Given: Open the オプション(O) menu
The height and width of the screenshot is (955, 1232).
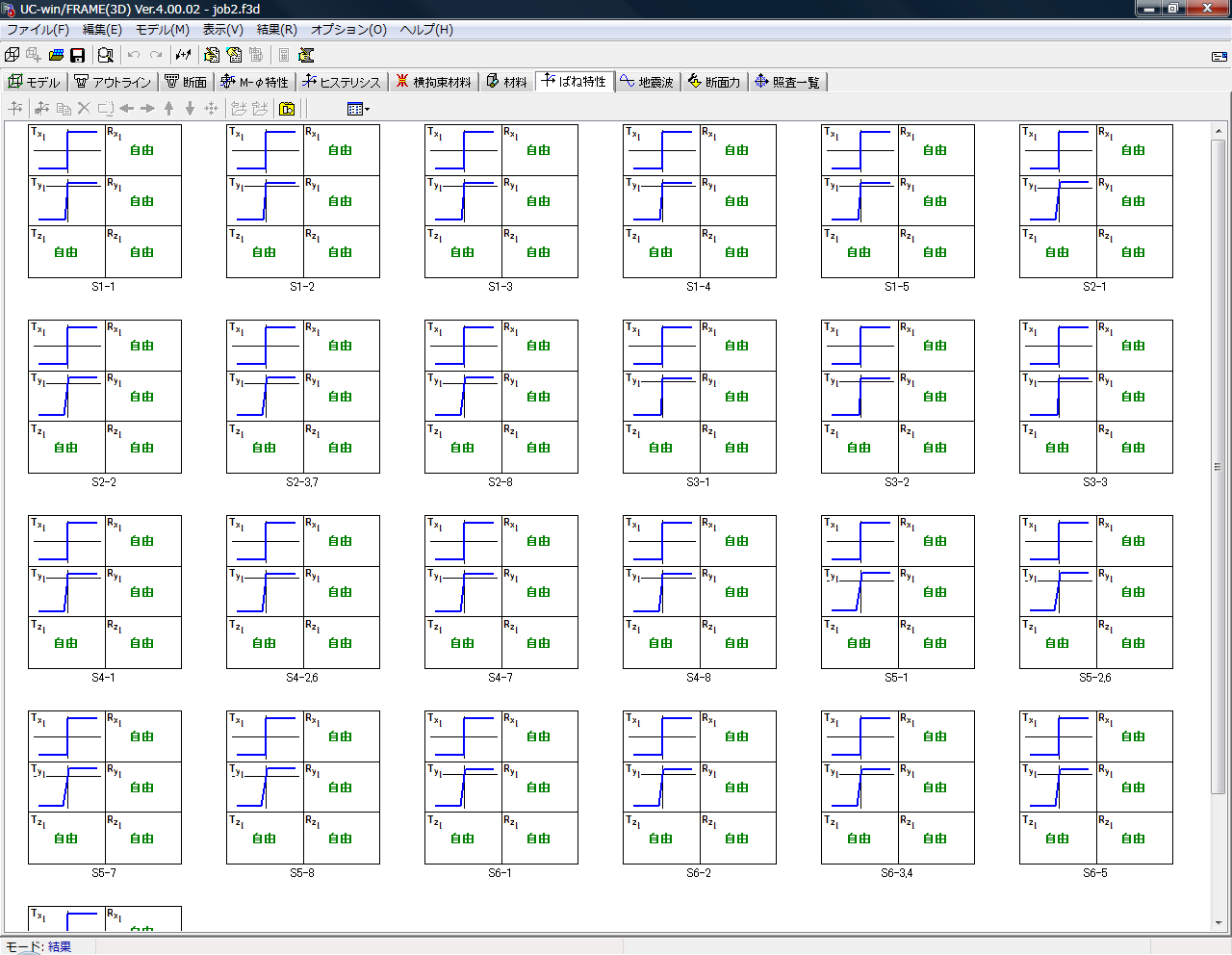Looking at the screenshot, I should (x=348, y=30).
